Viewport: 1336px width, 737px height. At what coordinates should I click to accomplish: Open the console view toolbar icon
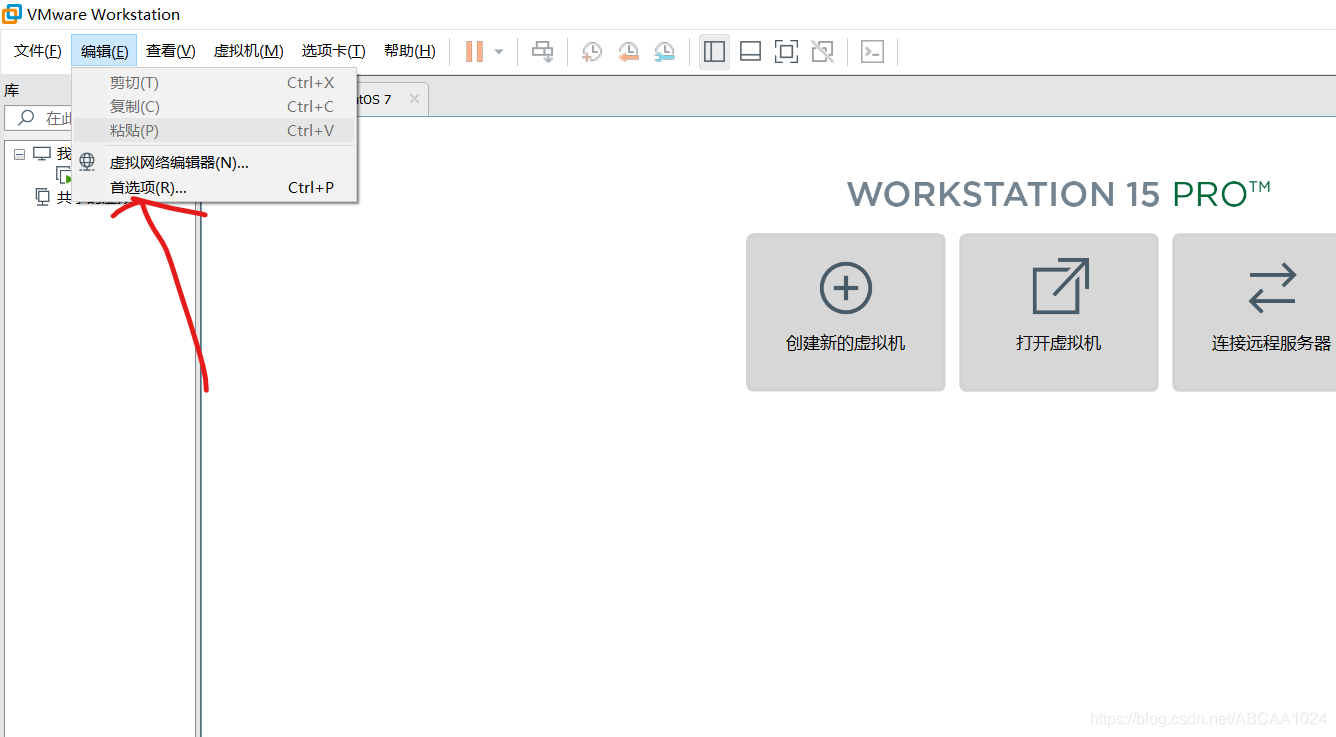point(872,51)
